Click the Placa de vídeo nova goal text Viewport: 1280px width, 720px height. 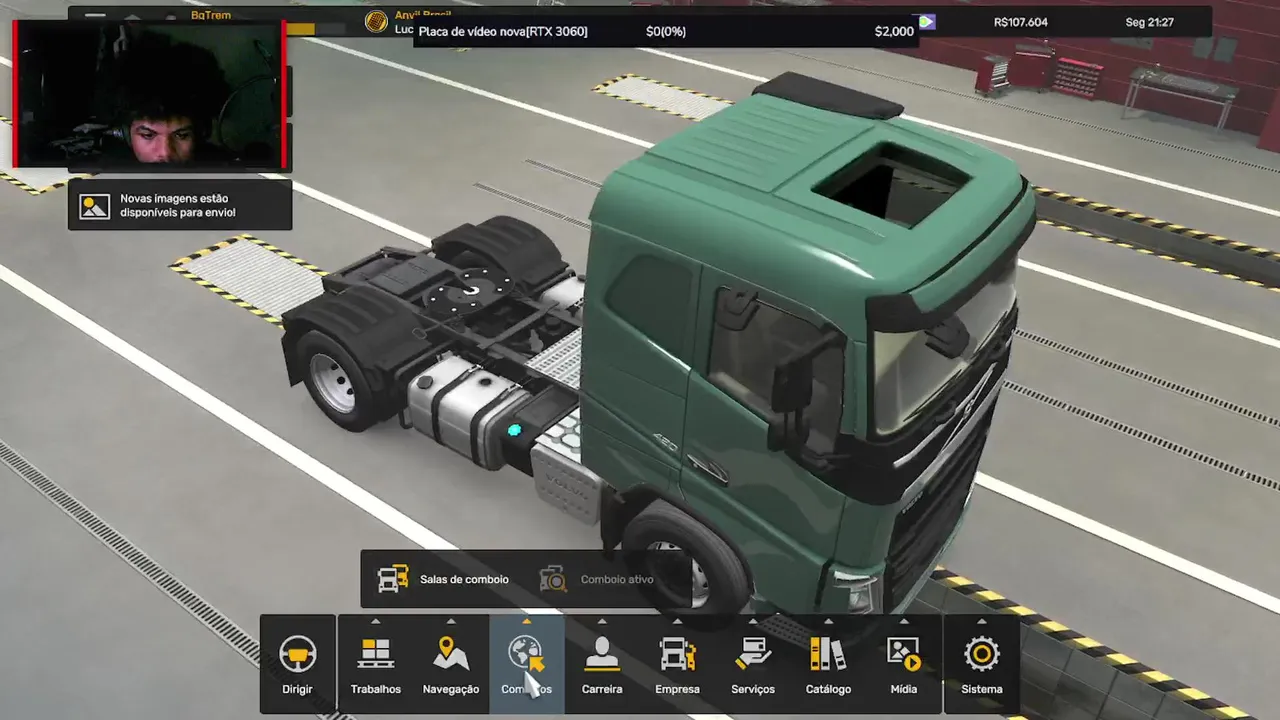(x=503, y=31)
